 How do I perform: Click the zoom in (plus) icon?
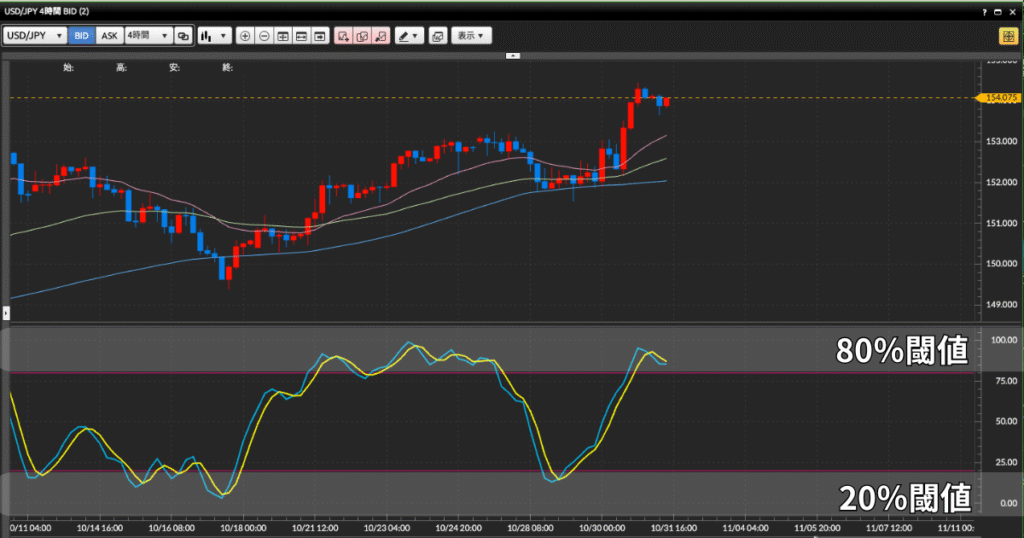(245, 36)
